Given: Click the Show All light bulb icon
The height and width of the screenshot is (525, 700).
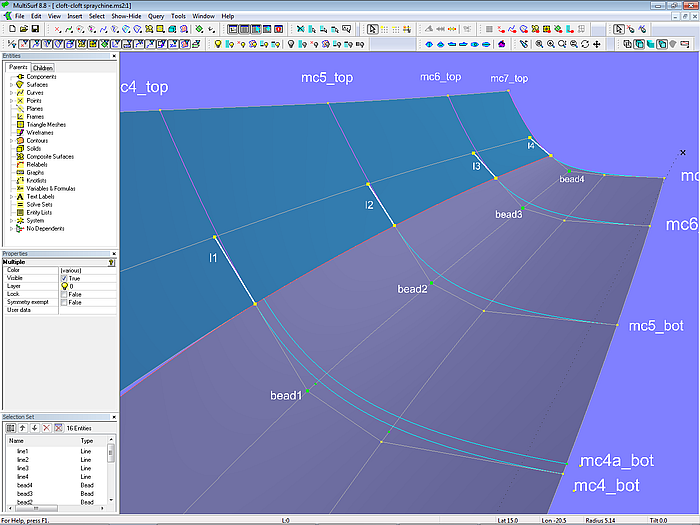Looking at the screenshot, I should 217,44.
